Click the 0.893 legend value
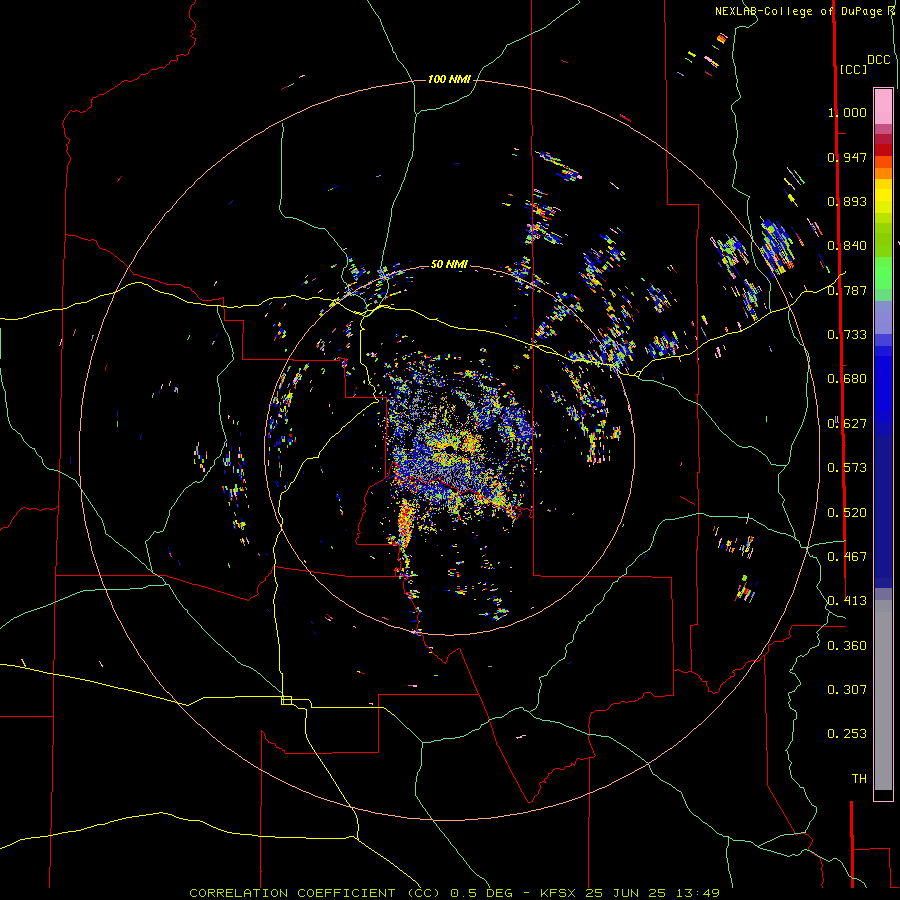This screenshot has width=900, height=900. pyautogui.click(x=847, y=201)
